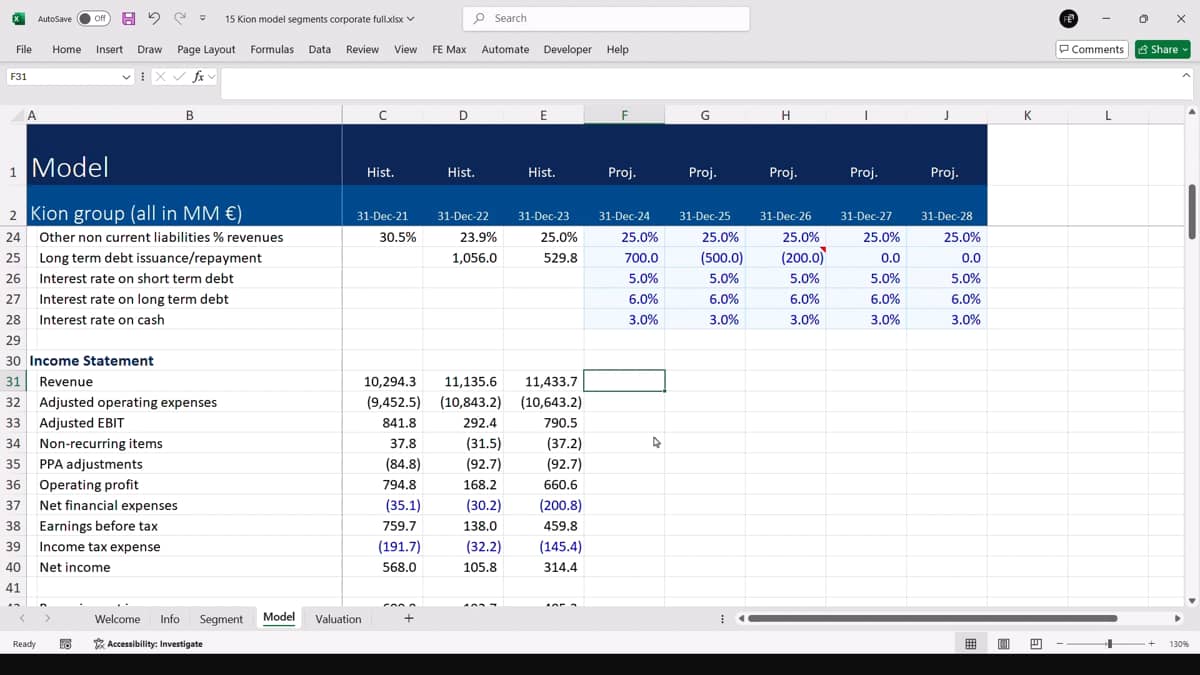Select the Info sheet tab

pyautogui.click(x=170, y=619)
